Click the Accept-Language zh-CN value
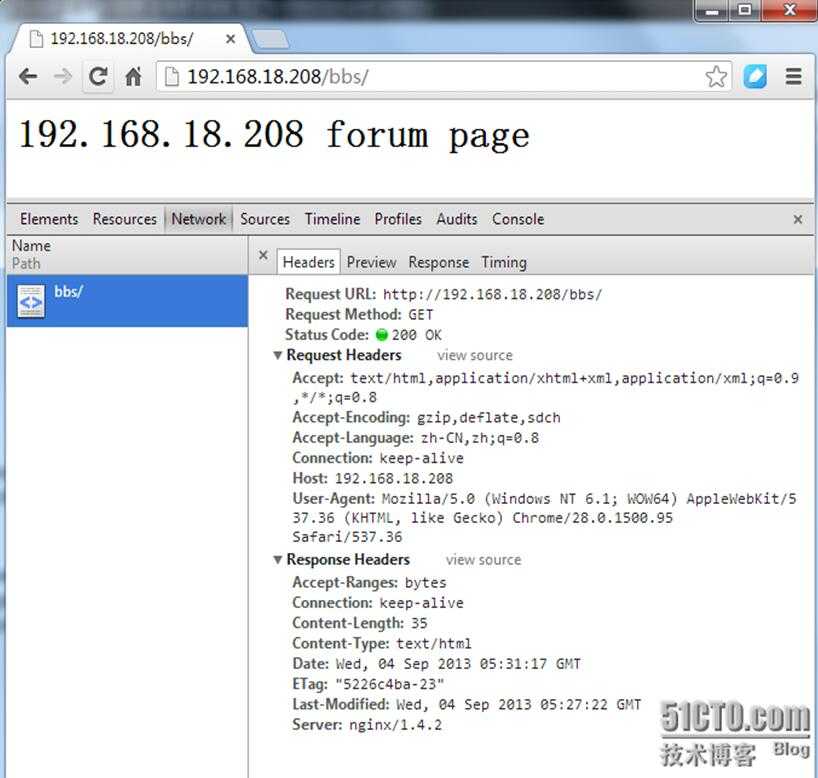Screen dimensions: 818x778 click(479, 438)
